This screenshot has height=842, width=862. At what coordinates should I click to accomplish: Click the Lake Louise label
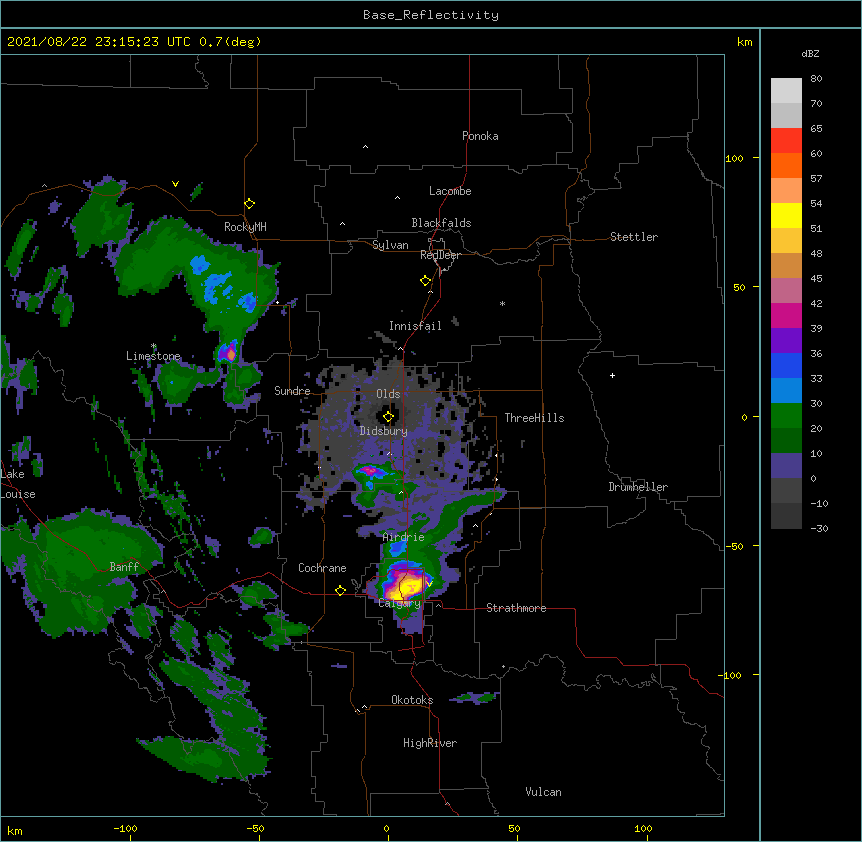16,484
